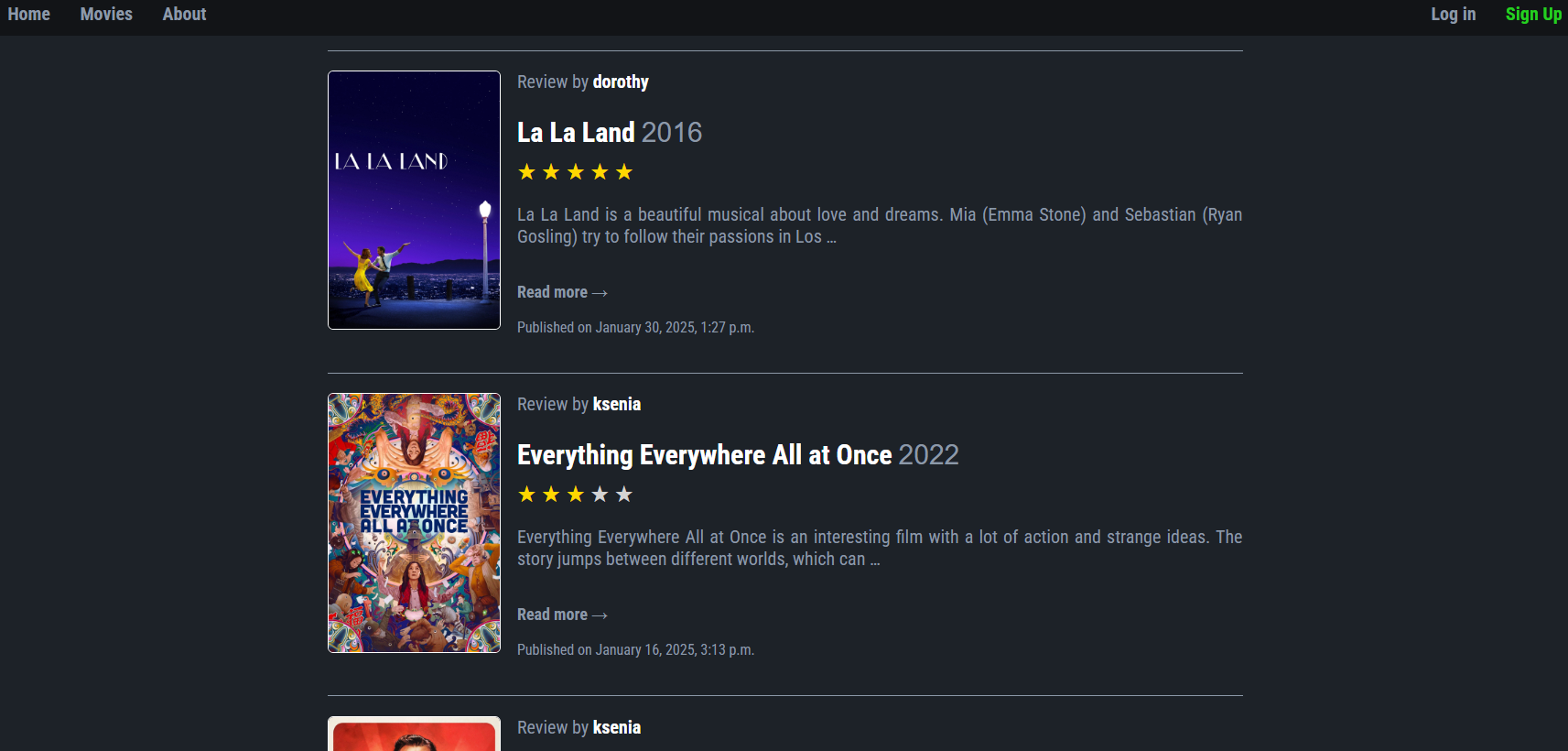Open Everything Everywhere All at Once poster

pyautogui.click(x=414, y=523)
